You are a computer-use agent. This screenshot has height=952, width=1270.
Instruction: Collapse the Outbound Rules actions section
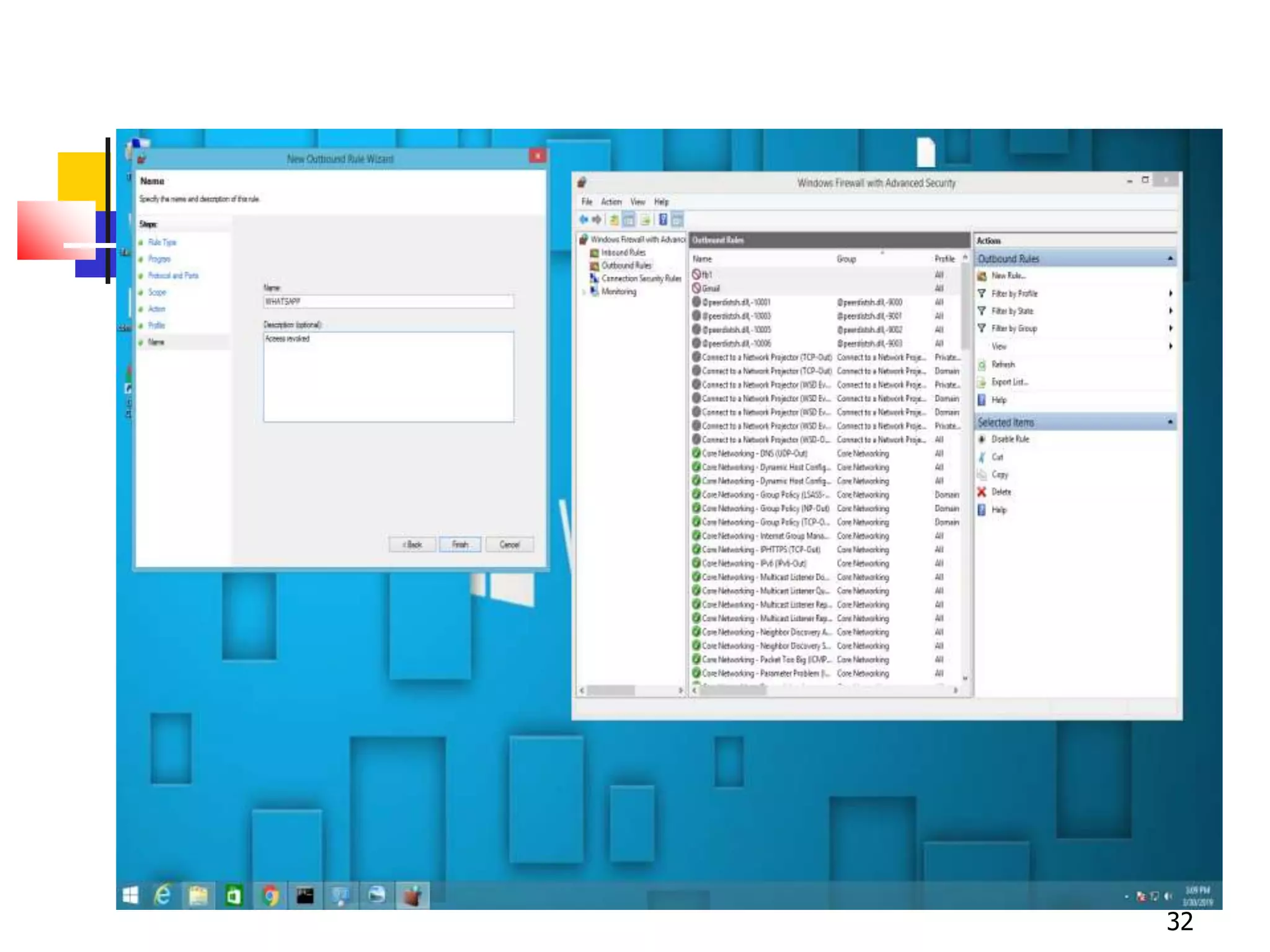pyautogui.click(x=1170, y=258)
